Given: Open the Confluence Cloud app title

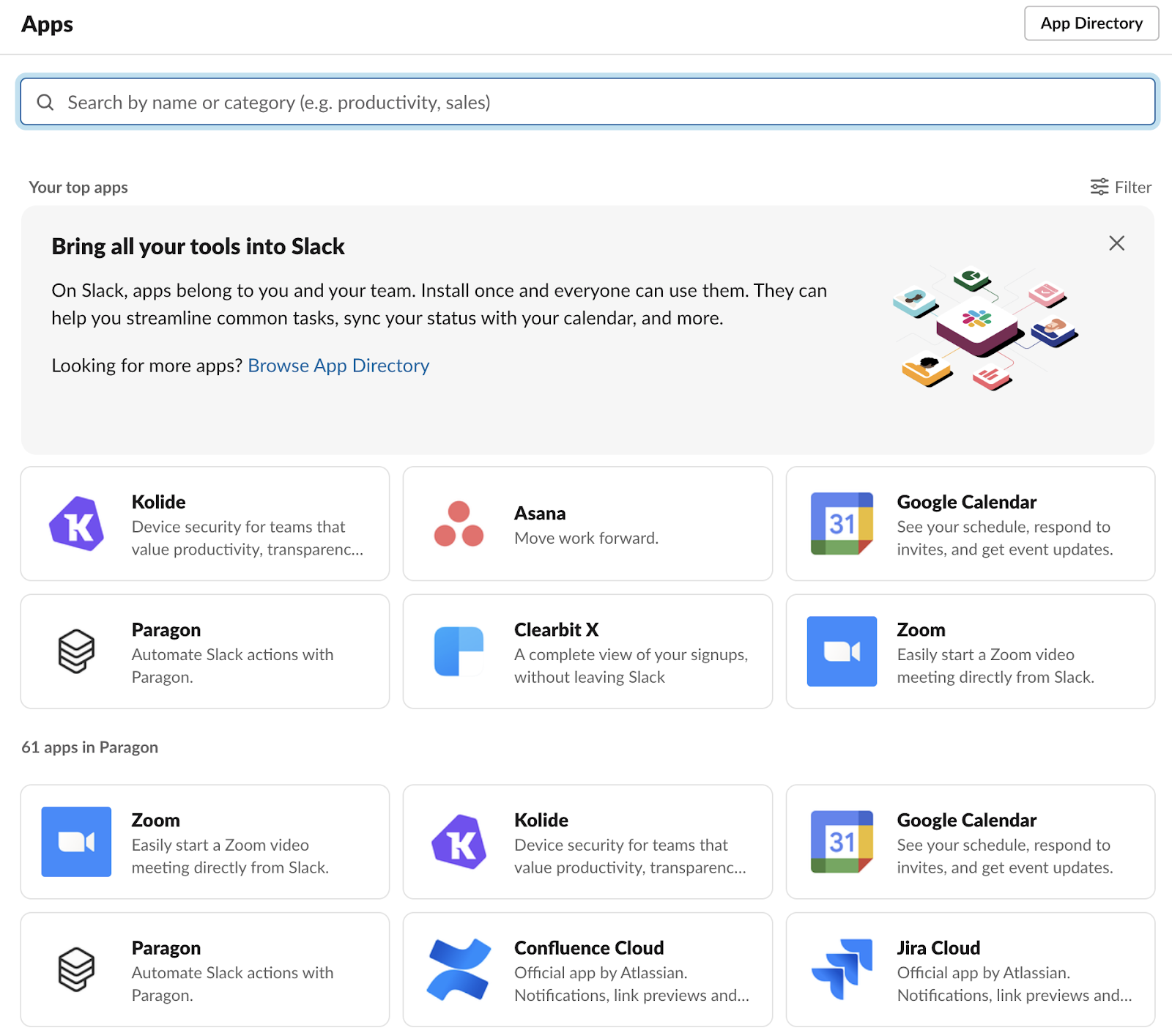Looking at the screenshot, I should point(589,948).
